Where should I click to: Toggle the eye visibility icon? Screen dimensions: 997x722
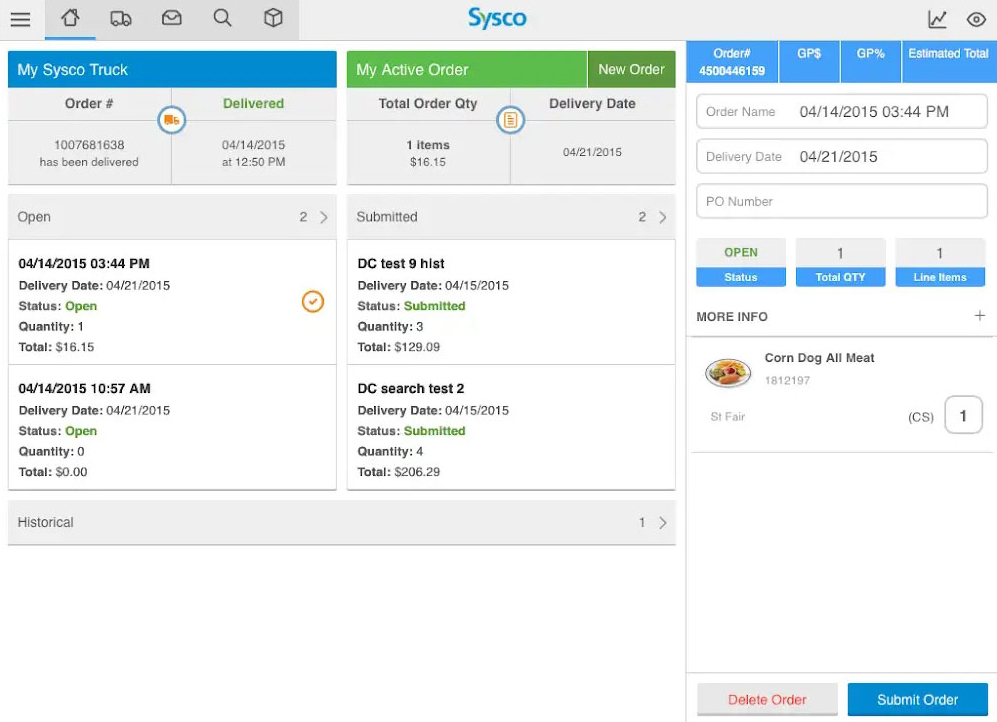(x=976, y=20)
